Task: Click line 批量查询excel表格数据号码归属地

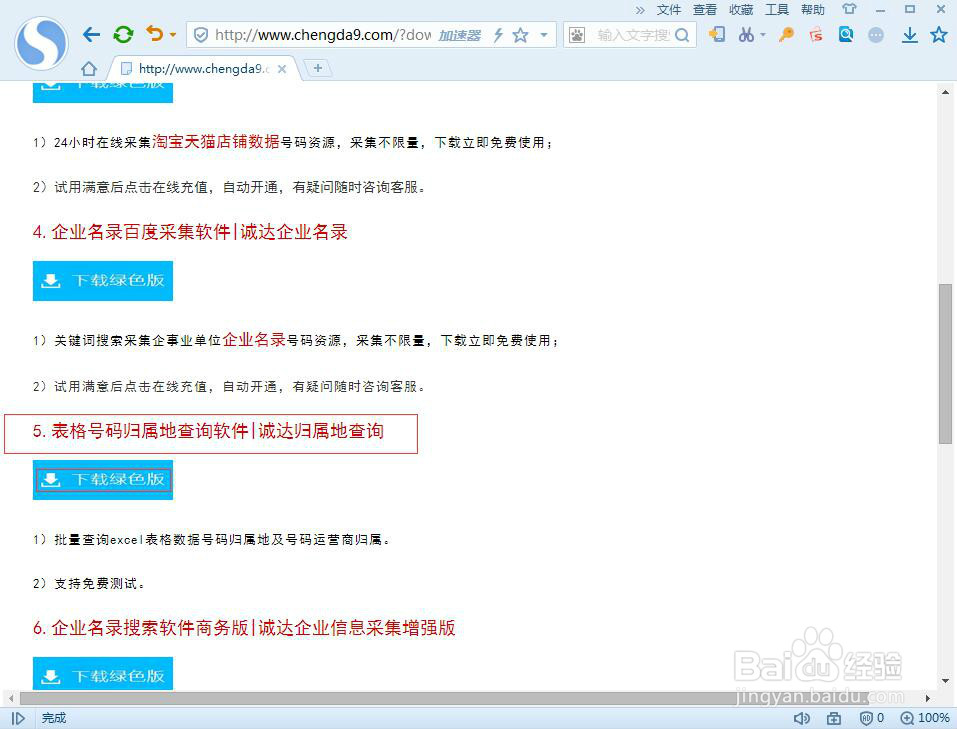Action: pos(211,540)
